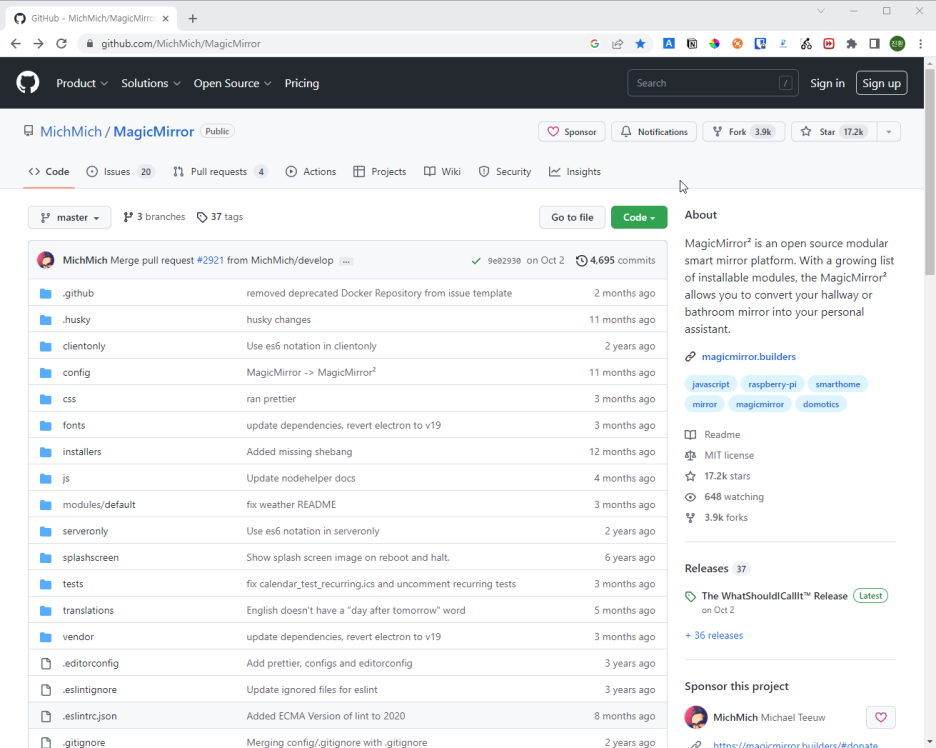Click the Notion extension icon
936x748 pixels.
point(692,44)
